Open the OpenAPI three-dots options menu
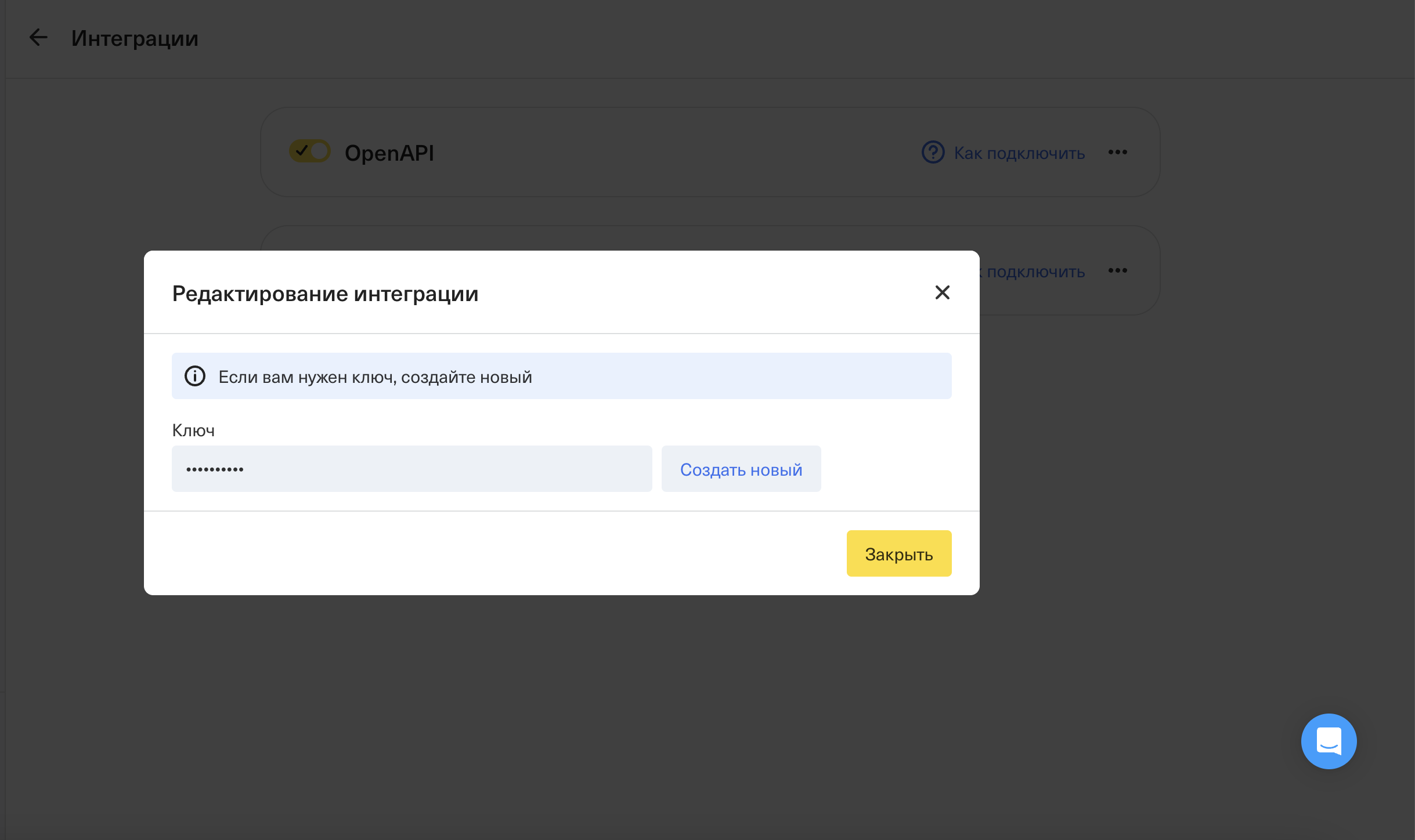Image resolution: width=1415 pixels, height=840 pixels. point(1117,153)
